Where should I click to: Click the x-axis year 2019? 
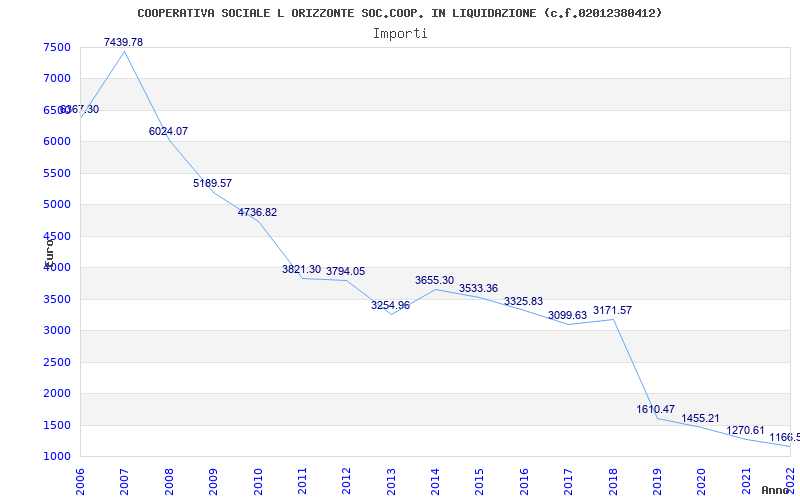click(x=657, y=482)
